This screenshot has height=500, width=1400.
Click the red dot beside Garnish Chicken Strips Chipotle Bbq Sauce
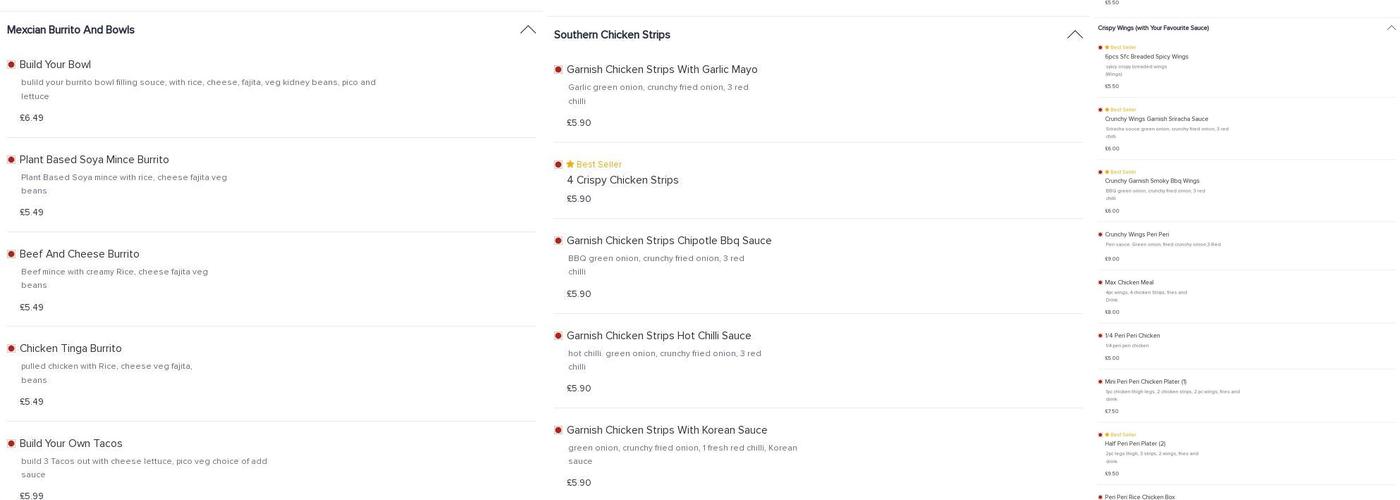(558, 241)
